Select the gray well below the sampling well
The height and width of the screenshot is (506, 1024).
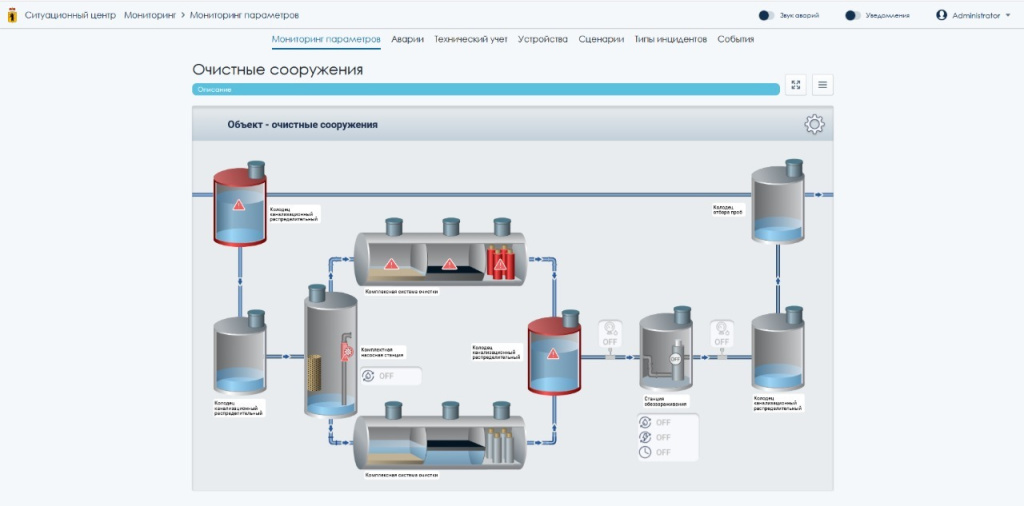tap(777, 349)
